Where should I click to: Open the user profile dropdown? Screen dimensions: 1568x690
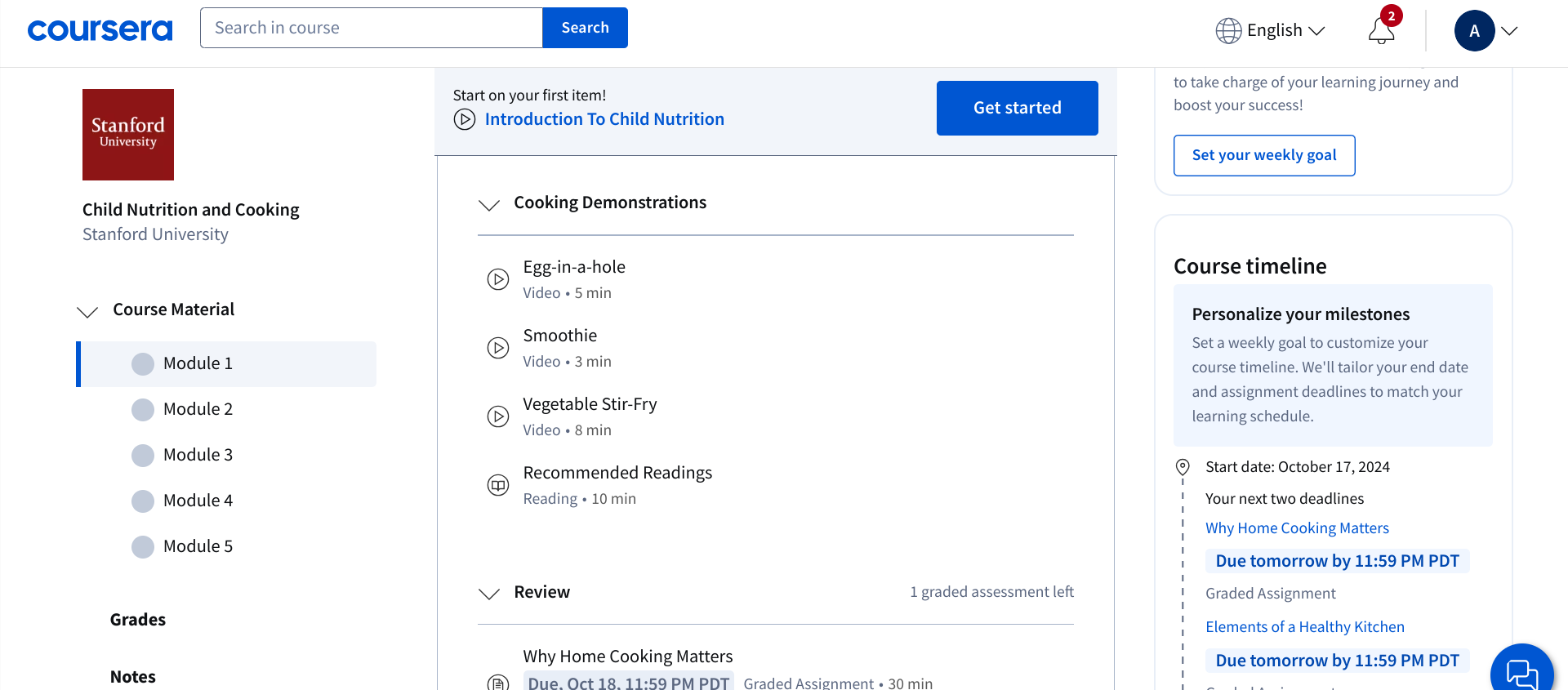click(x=1486, y=31)
